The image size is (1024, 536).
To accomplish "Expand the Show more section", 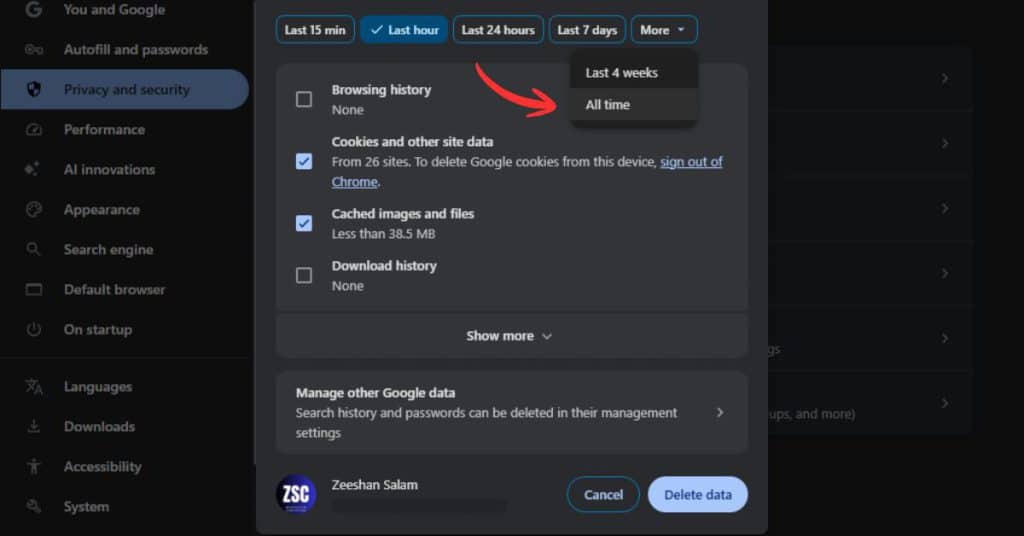I will [510, 336].
